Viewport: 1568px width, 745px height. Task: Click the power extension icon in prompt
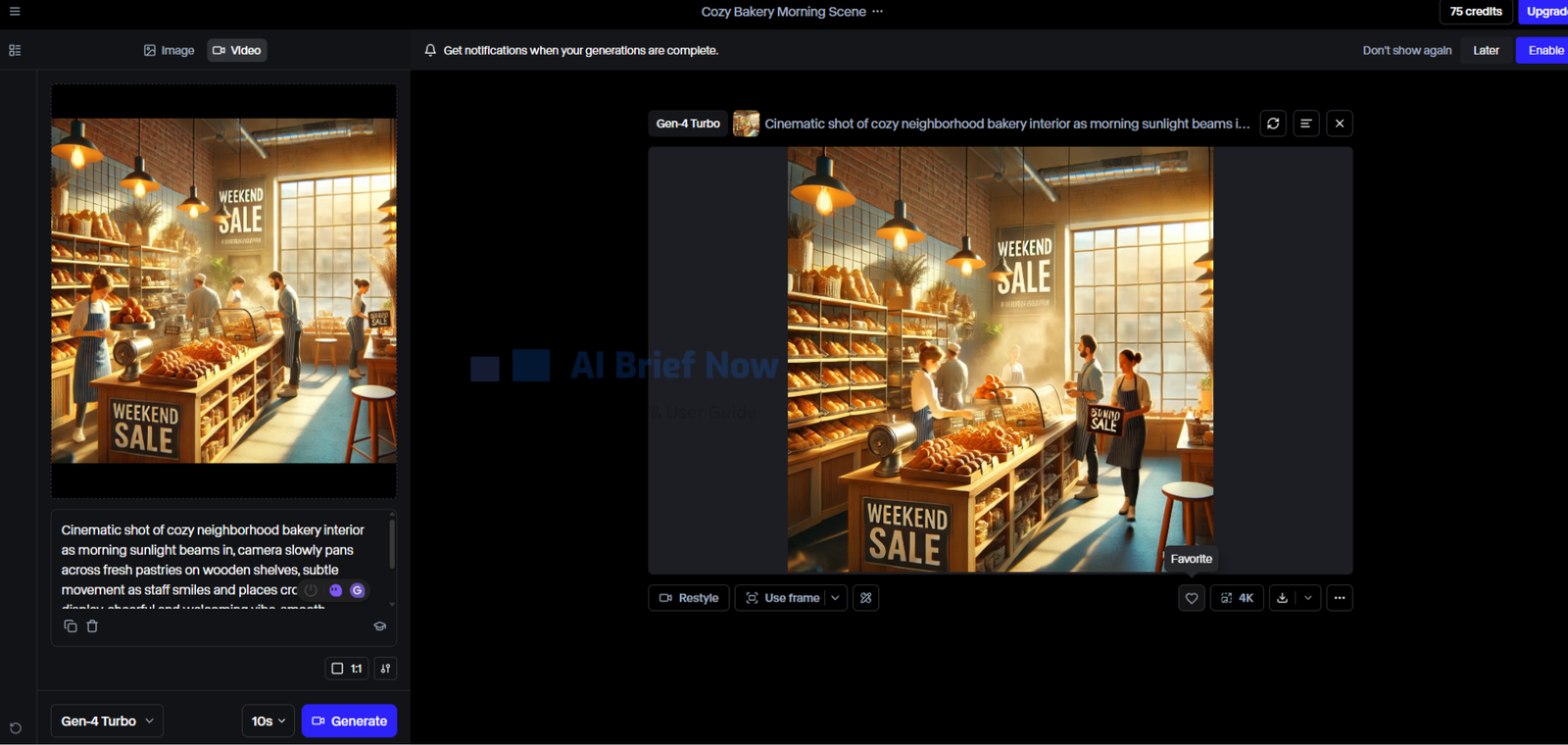click(311, 590)
